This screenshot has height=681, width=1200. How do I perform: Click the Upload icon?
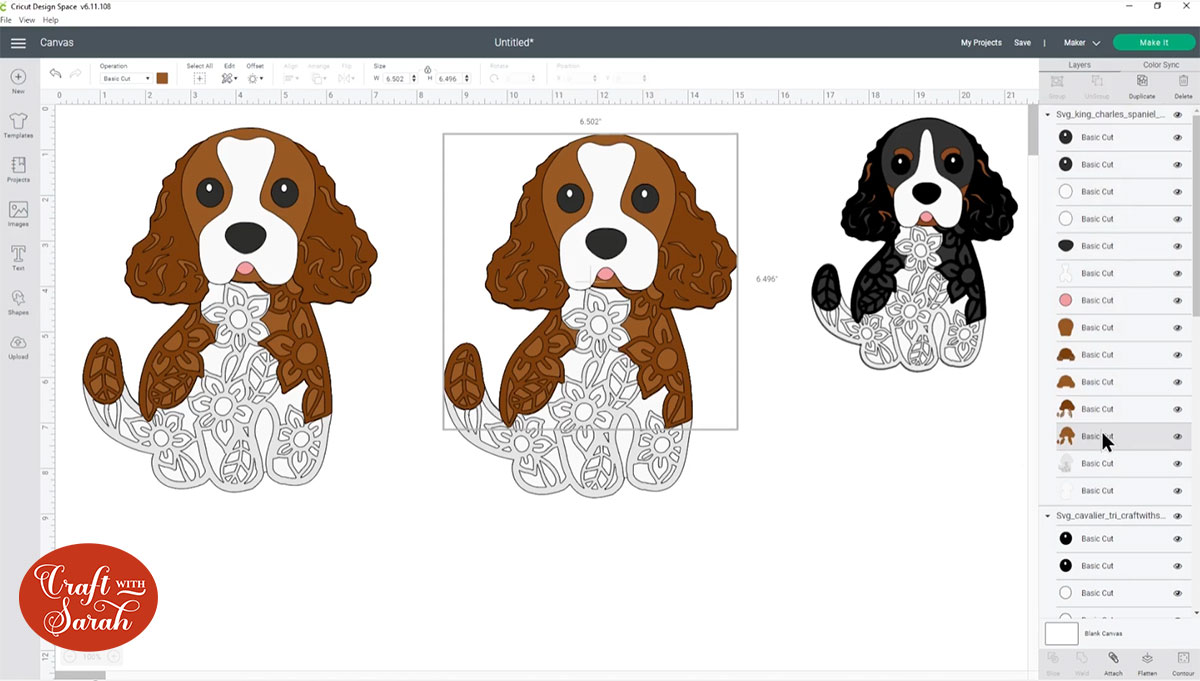pyautogui.click(x=18, y=345)
